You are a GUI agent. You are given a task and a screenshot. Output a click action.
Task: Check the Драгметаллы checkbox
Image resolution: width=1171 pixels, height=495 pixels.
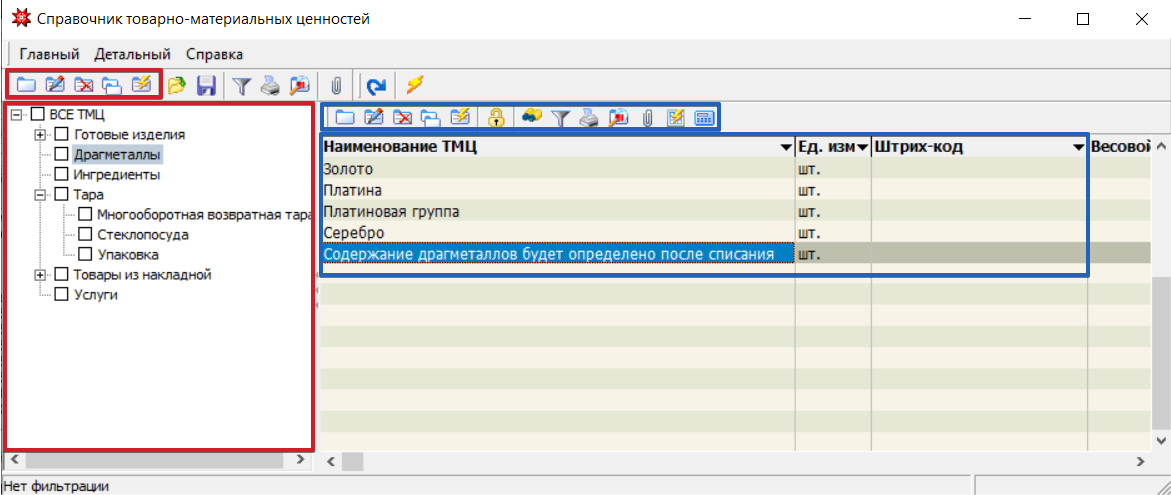(61, 154)
